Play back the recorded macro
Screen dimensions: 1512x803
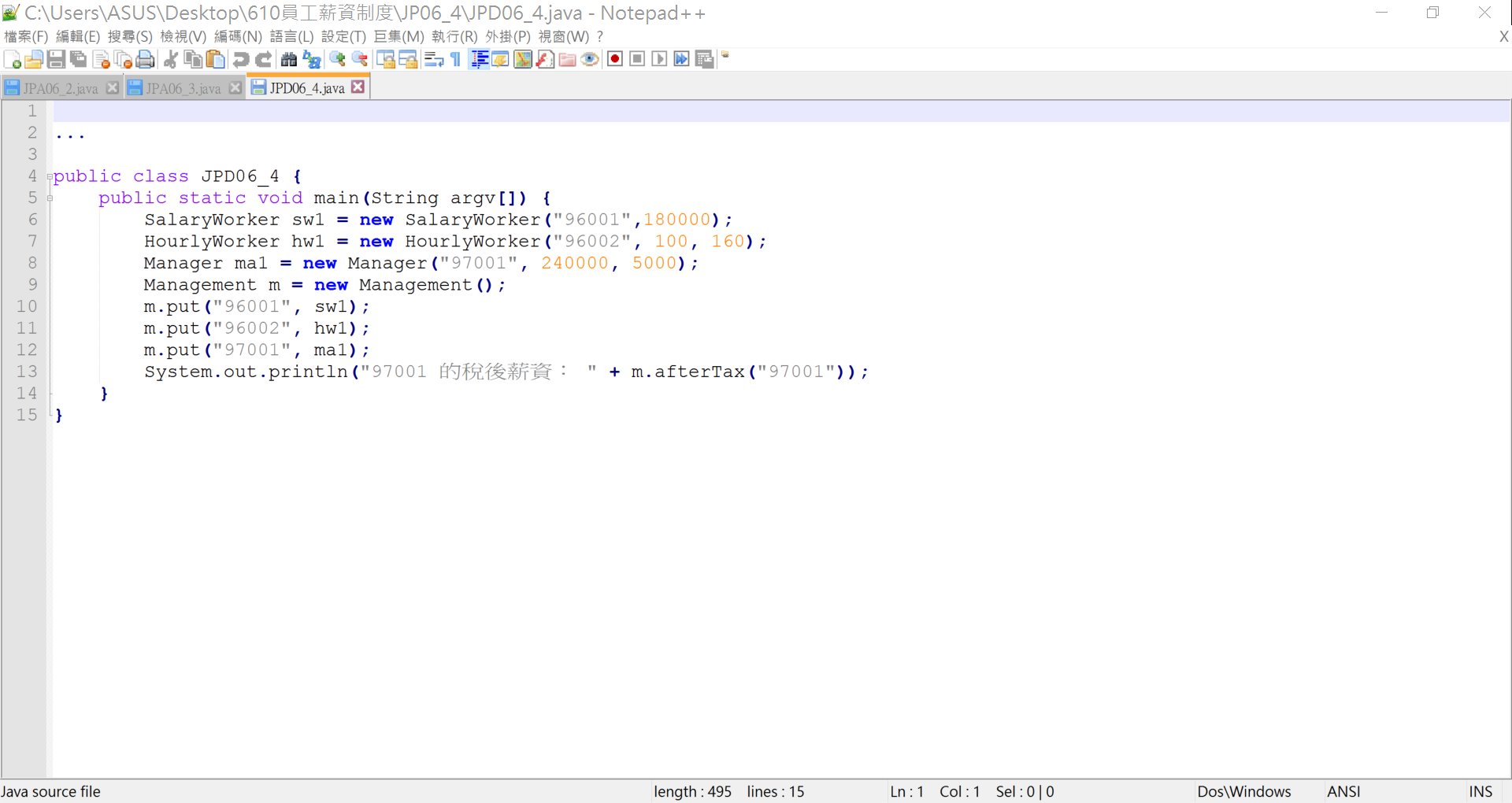(660, 60)
